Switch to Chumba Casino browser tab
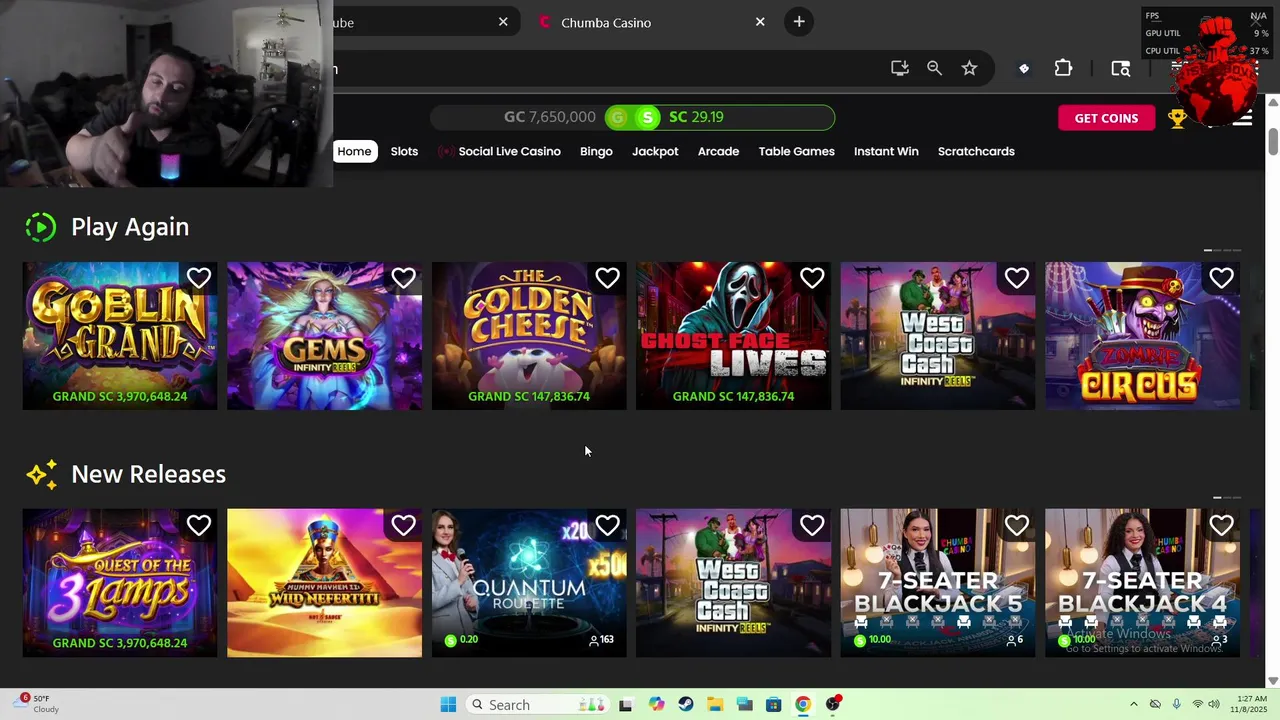The height and width of the screenshot is (720, 1280). [x=648, y=22]
